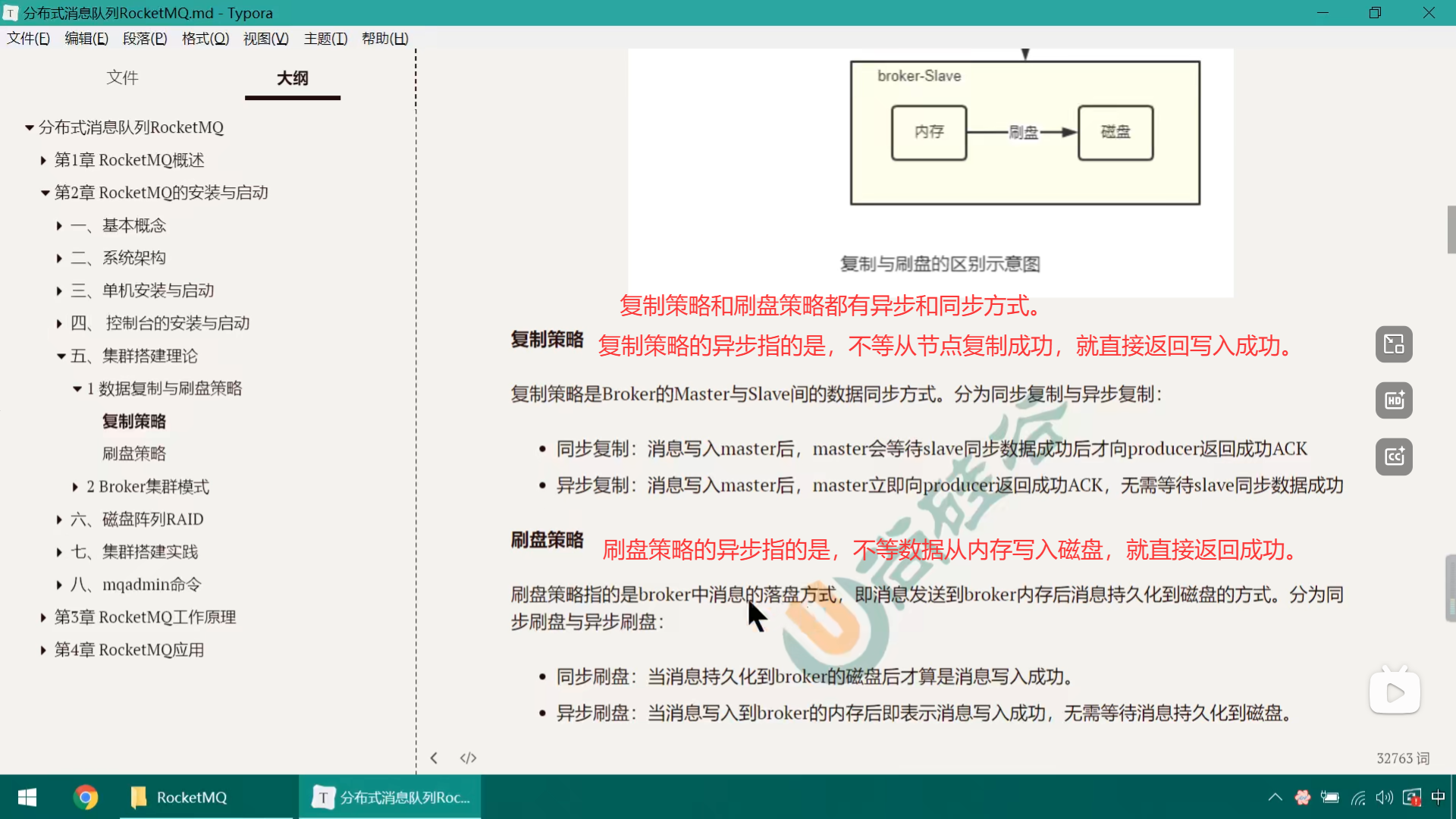The width and height of the screenshot is (1456, 819).
Task: Expand the 2 Broker集群模式 outline item
Action: coord(75,487)
